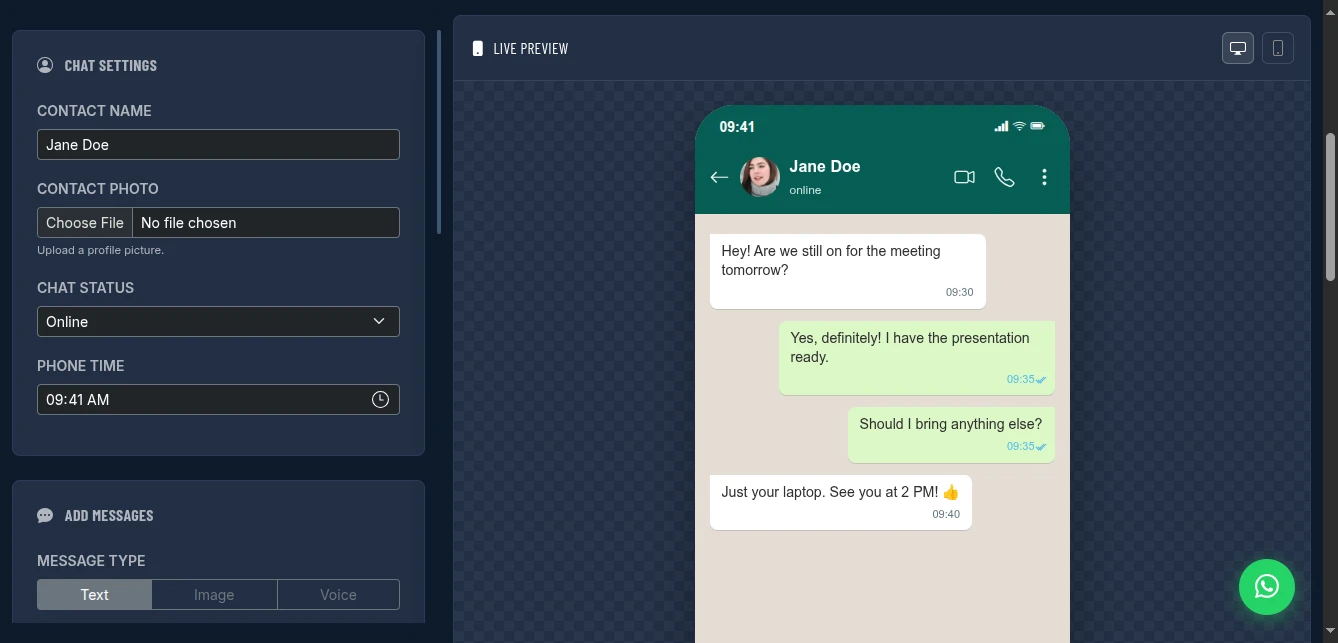Expand the Online status selector chevron
1338x643 pixels.
379,321
